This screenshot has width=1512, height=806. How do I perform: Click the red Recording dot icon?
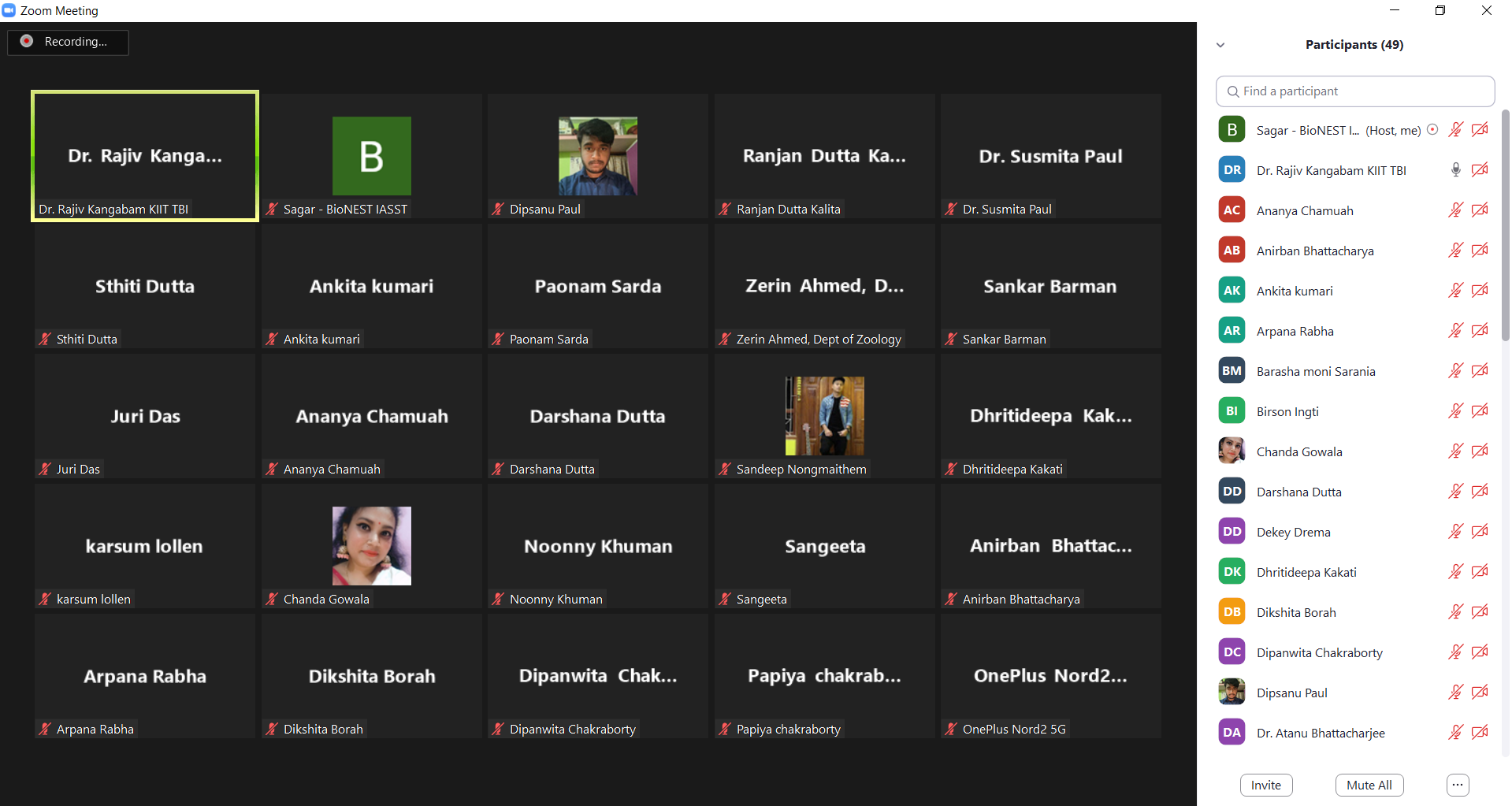[x=27, y=42]
